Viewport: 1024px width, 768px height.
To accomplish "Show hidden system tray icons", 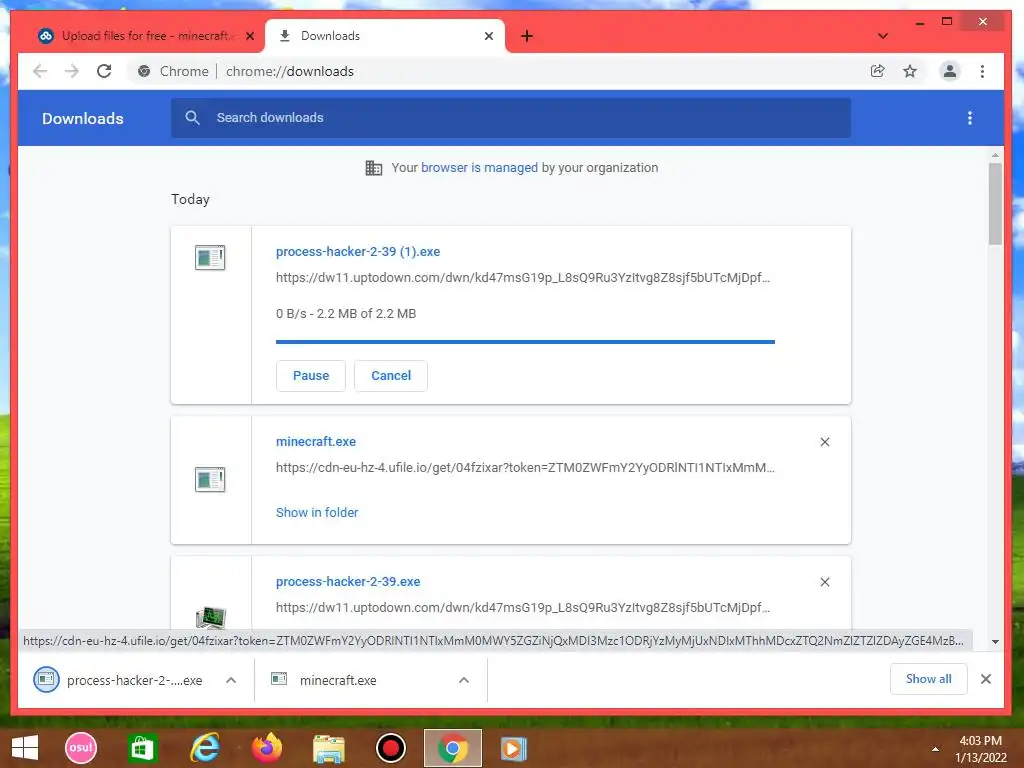I will click(935, 749).
